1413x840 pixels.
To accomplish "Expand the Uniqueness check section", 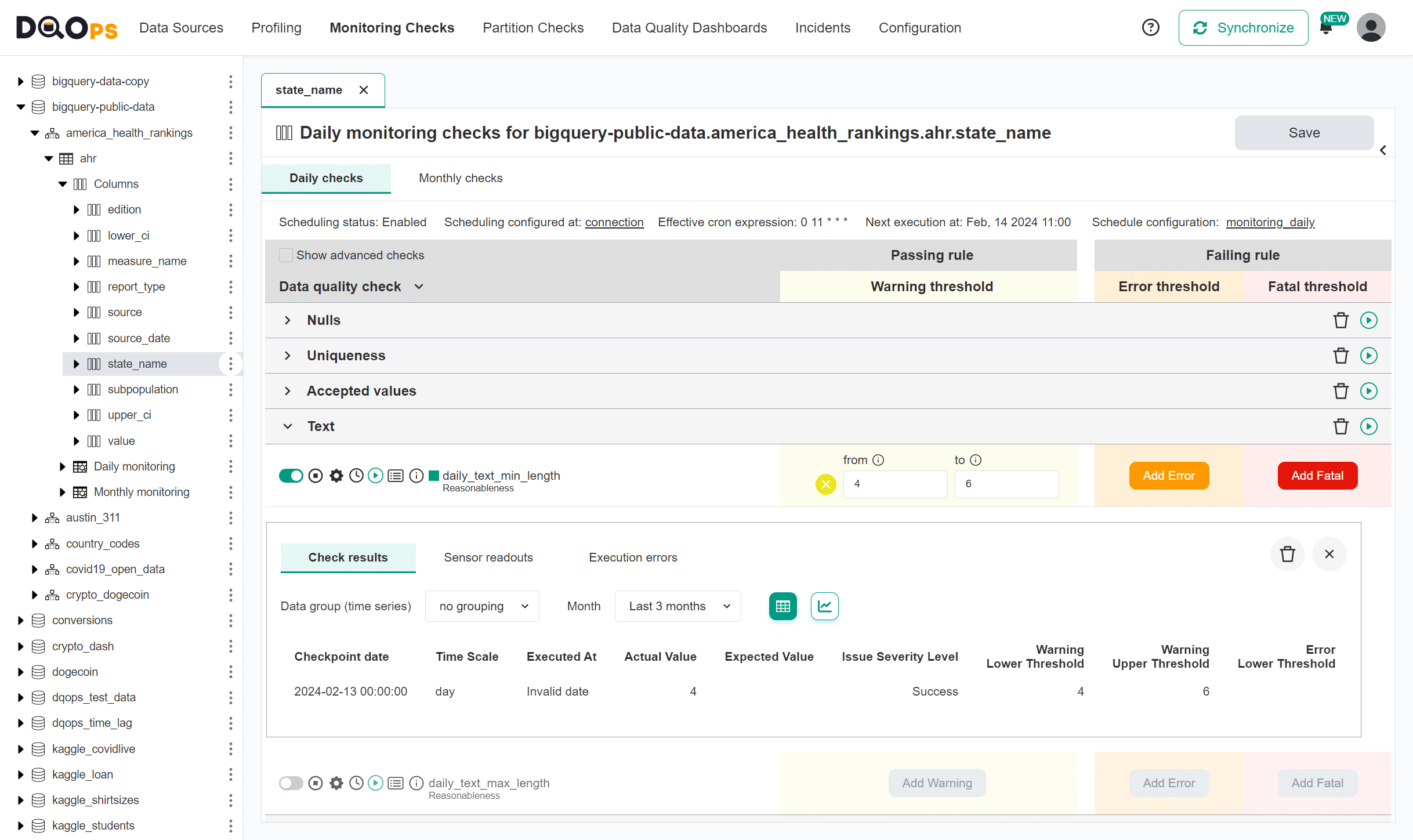I will [x=288, y=355].
